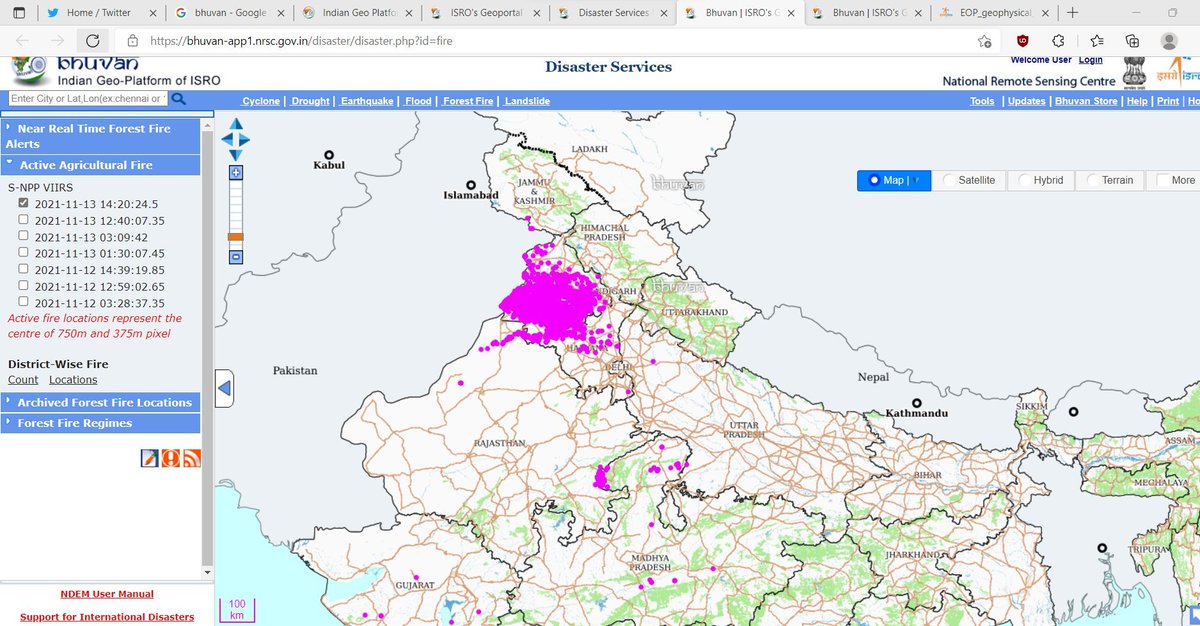Enable the 2021-11-12 12:59:02.65 layer
This screenshot has height=626, width=1200.
(x=24, y=286)
